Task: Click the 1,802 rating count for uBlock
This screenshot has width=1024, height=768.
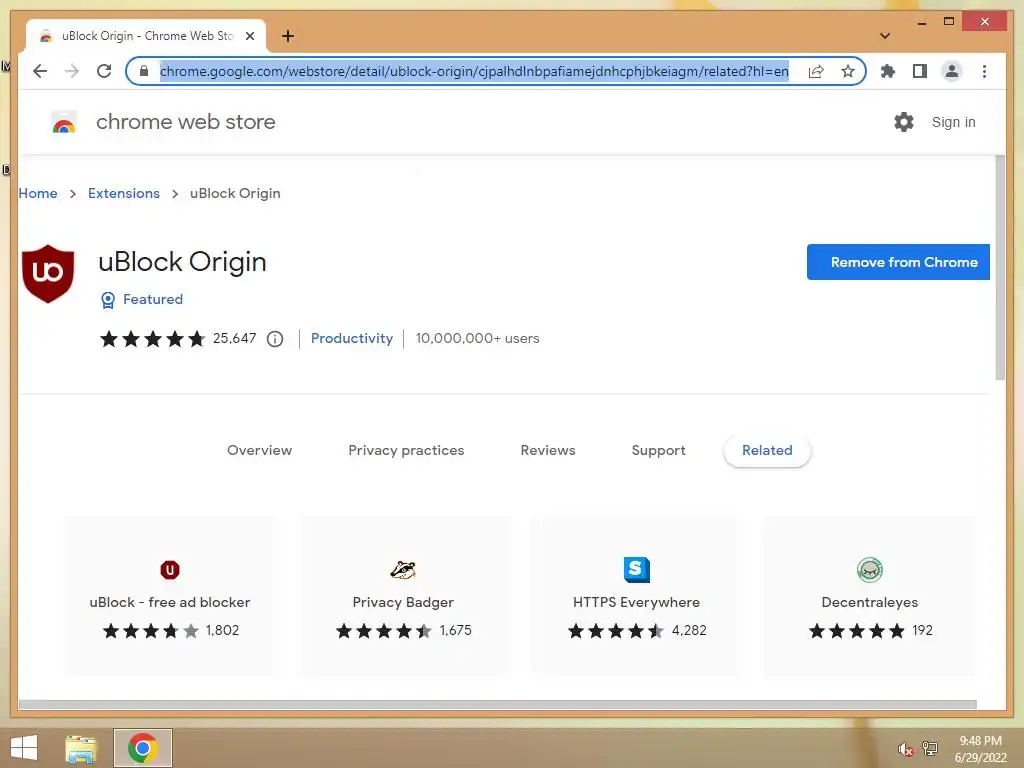Action: [222, 630]
